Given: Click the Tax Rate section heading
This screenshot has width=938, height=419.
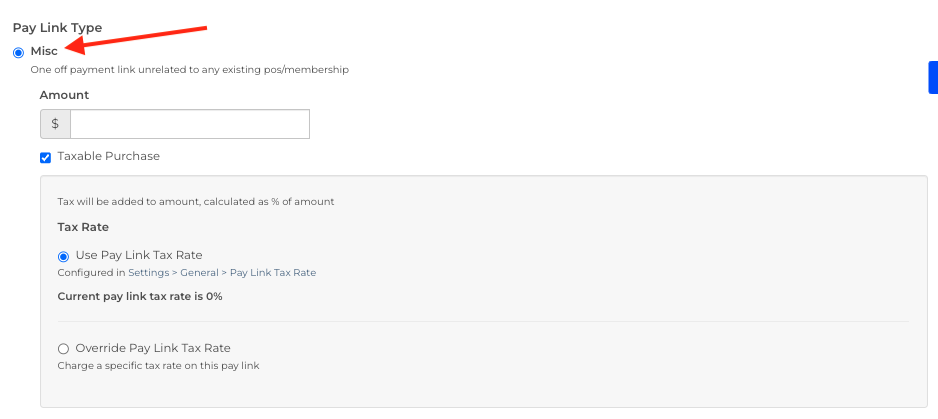Looking at the screenshot, I should click(x=83, y=227).
